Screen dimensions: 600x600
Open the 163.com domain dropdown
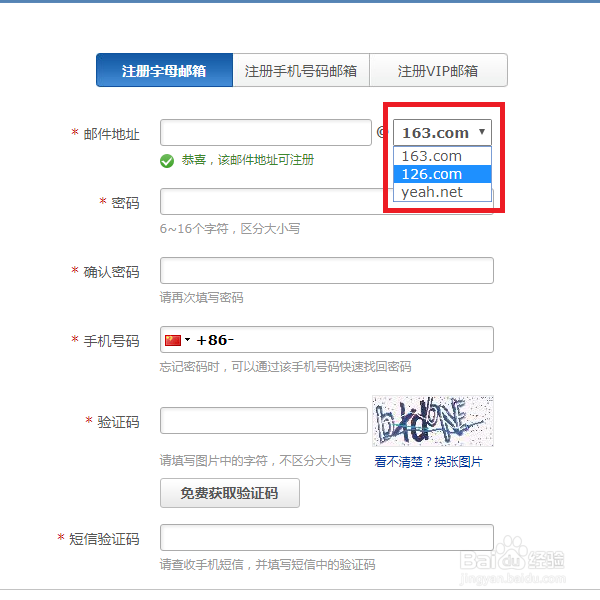point(442,132)
